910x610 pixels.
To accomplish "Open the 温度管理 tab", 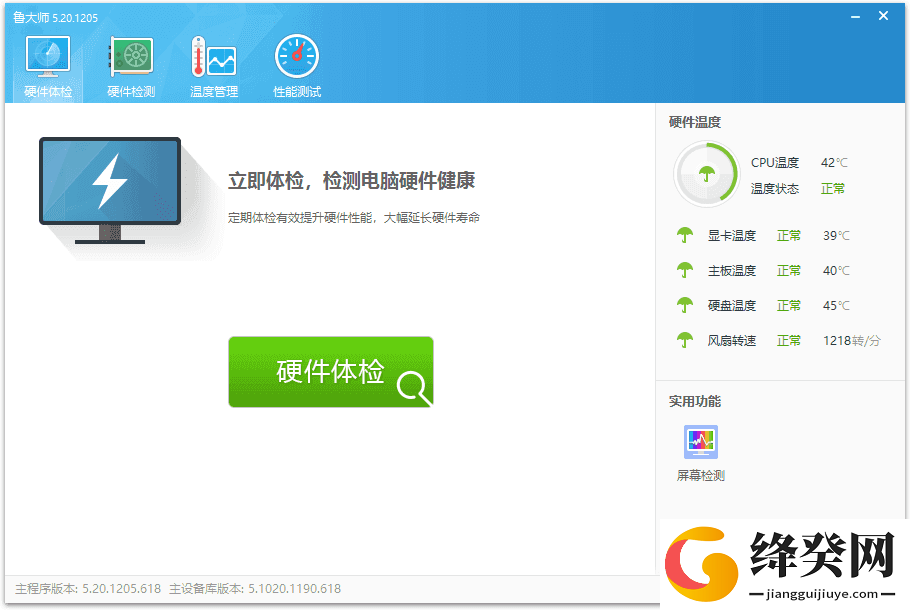I will tap(214, 67).
